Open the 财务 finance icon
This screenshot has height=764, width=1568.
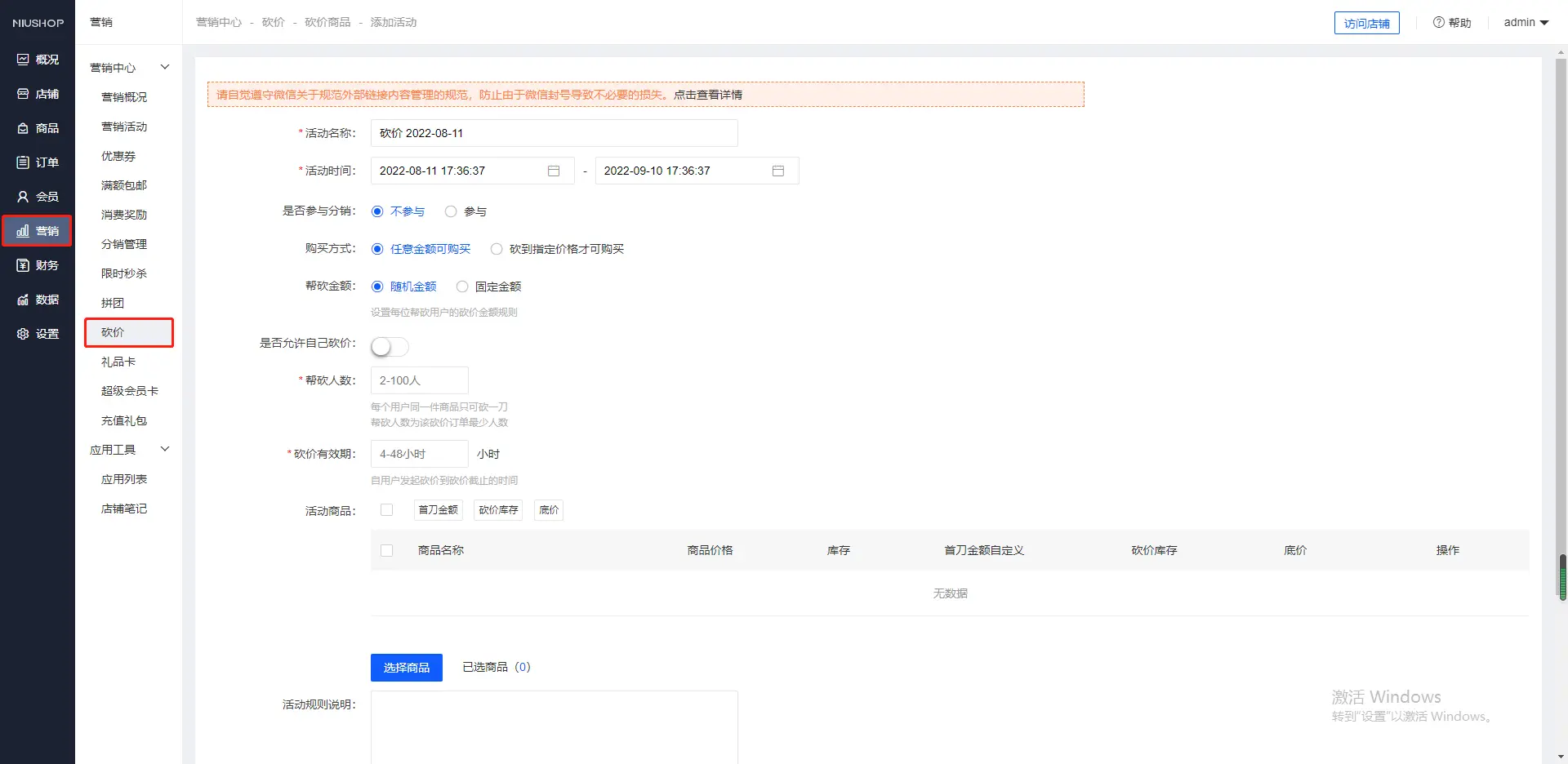click(x=23, y=265)
